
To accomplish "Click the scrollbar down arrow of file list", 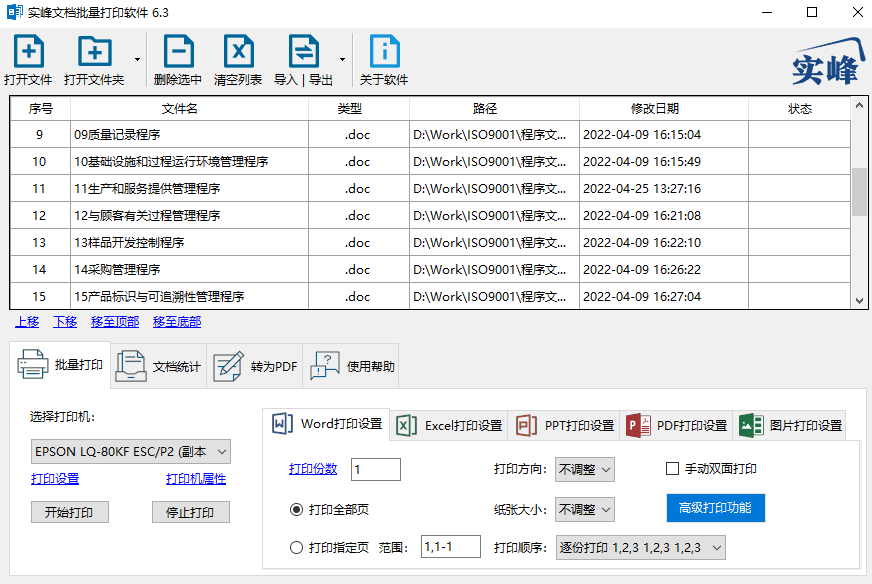I will [x=859, y=301].
